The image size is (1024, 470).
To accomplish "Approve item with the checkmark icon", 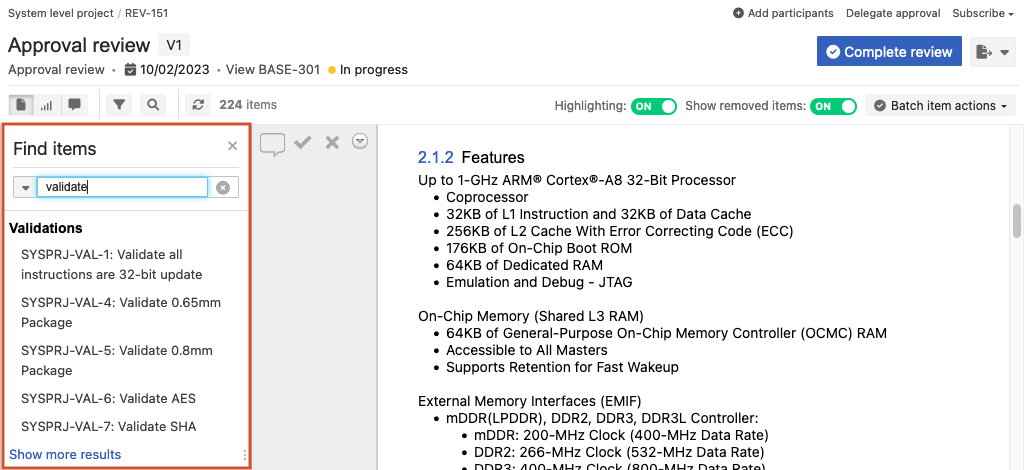I will (x=303, y=143).
